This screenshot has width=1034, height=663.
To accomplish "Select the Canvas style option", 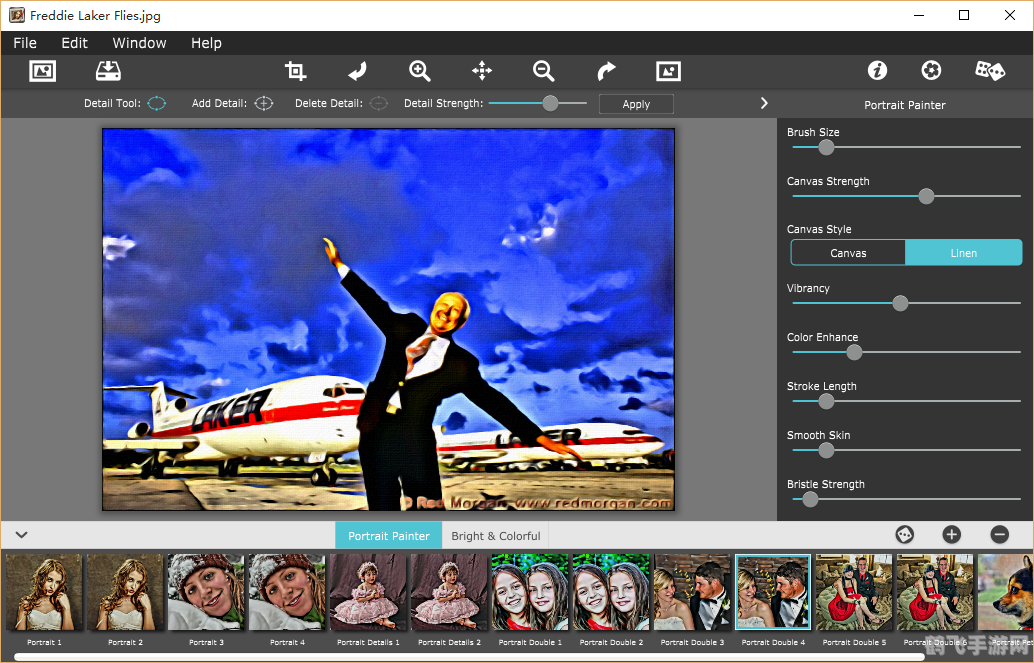I will click(x=848, y=253).
